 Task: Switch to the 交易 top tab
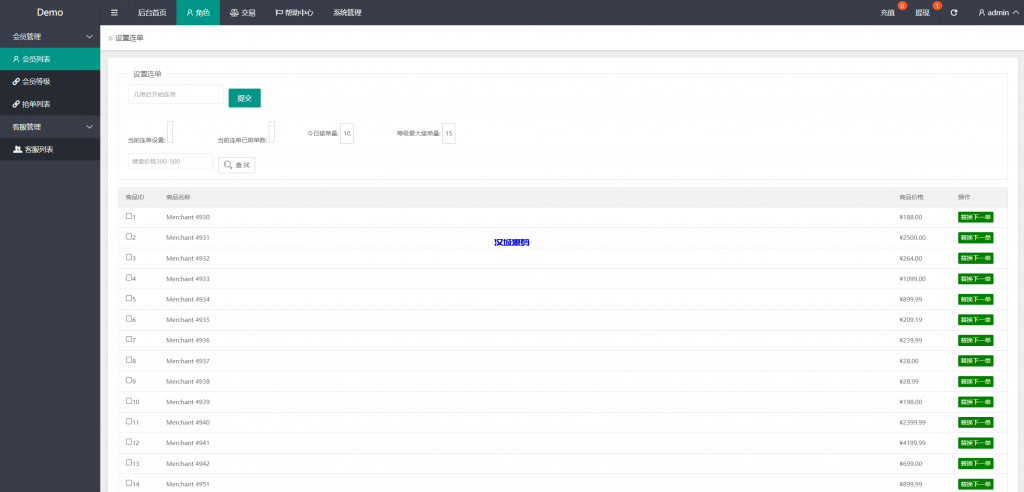(x=243, y=13)
